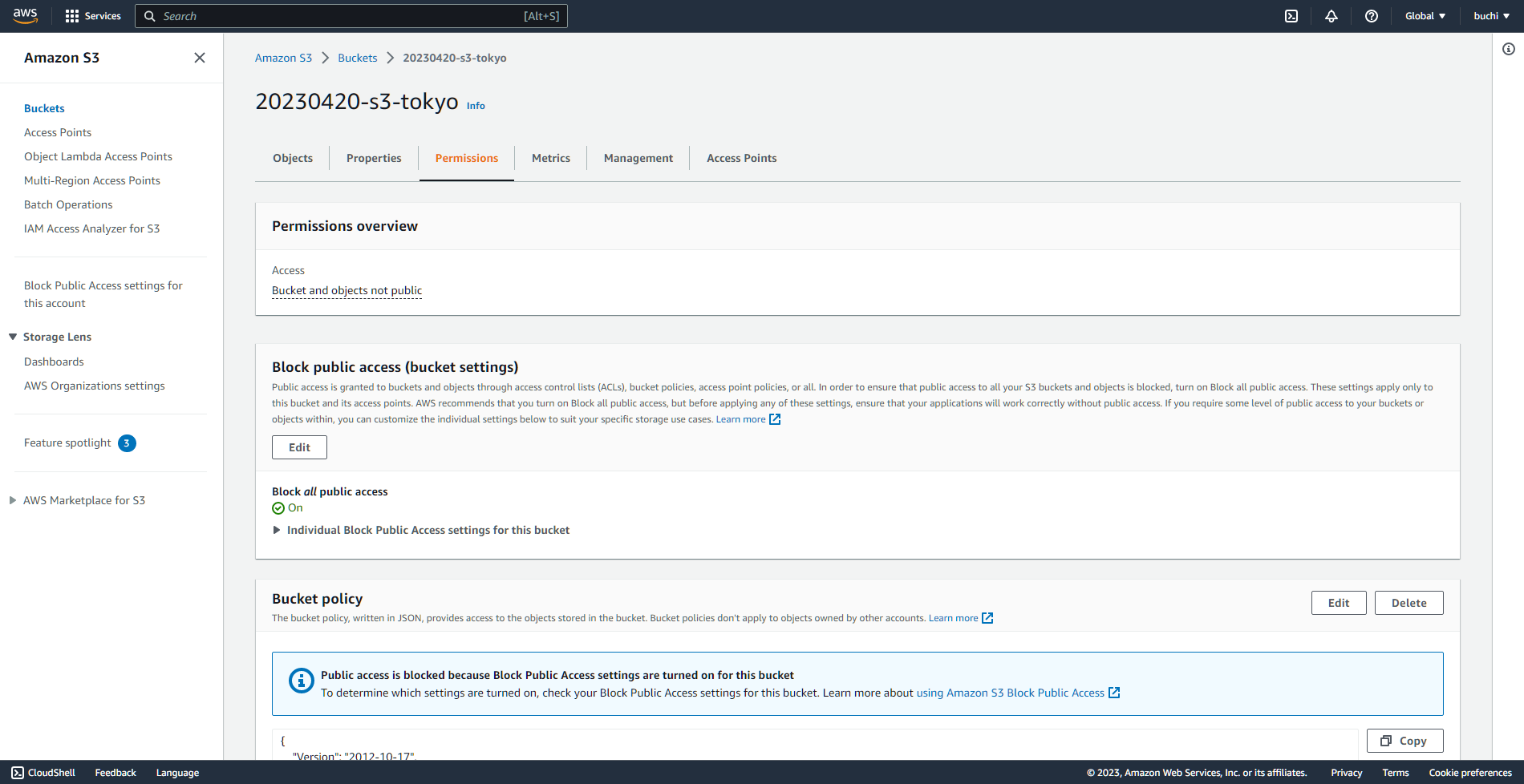Delete the bucket policy
This screenshot has height=784, width=1524.
click(x=1408, y=602)
